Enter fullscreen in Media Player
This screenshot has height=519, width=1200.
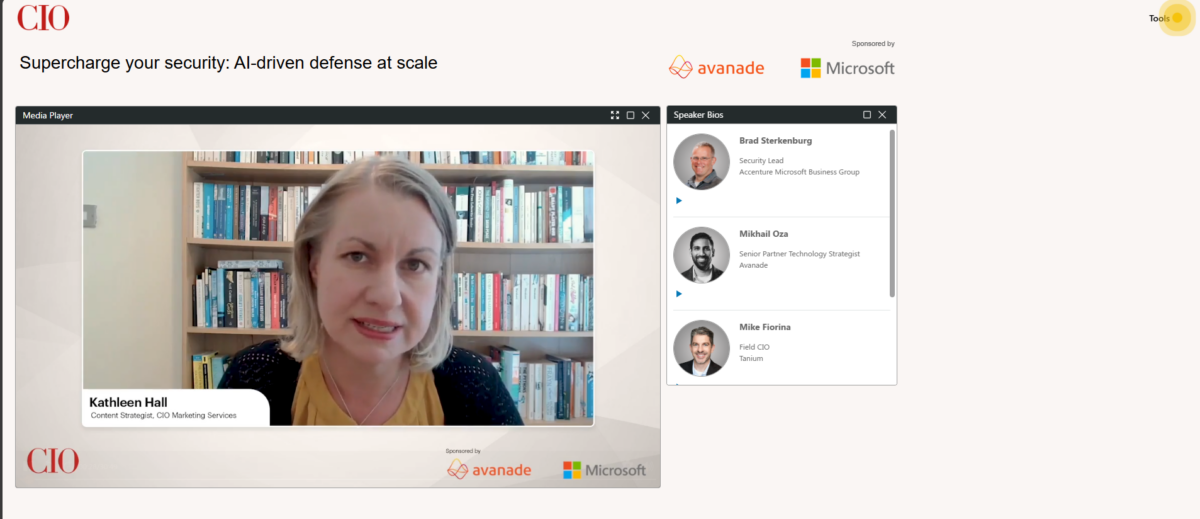(615, 115)
